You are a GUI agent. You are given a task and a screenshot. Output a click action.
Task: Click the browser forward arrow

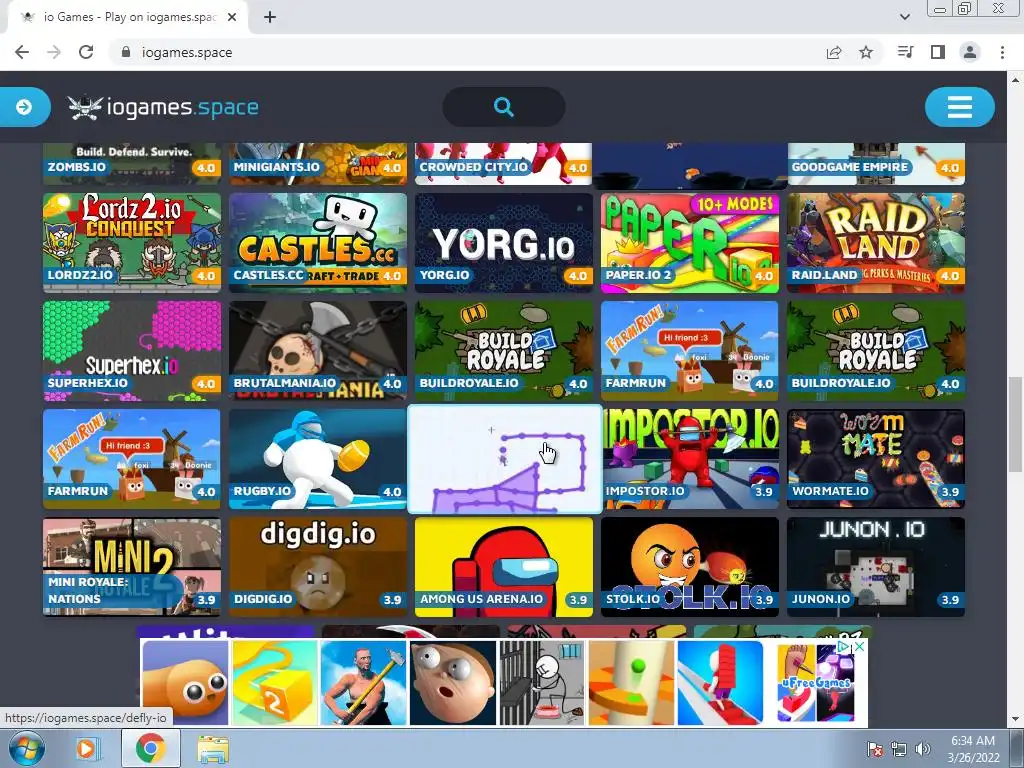[54, 52]
